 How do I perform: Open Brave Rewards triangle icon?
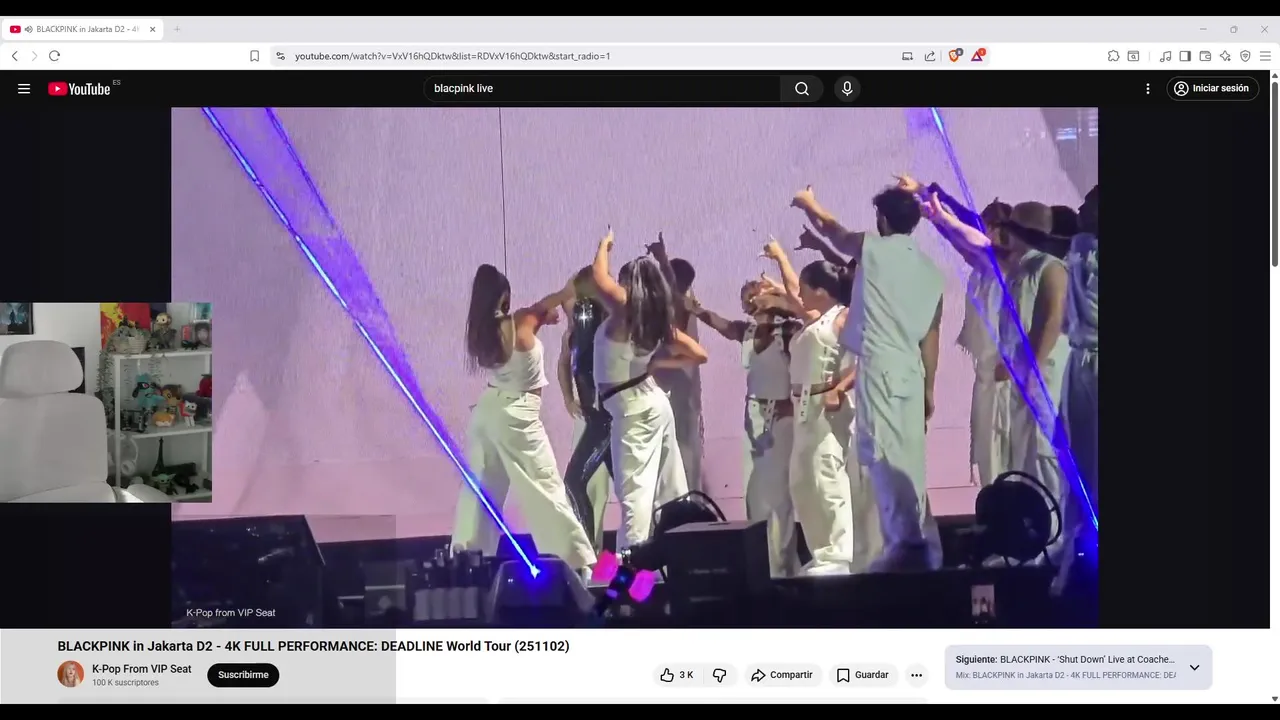[977, 56]
